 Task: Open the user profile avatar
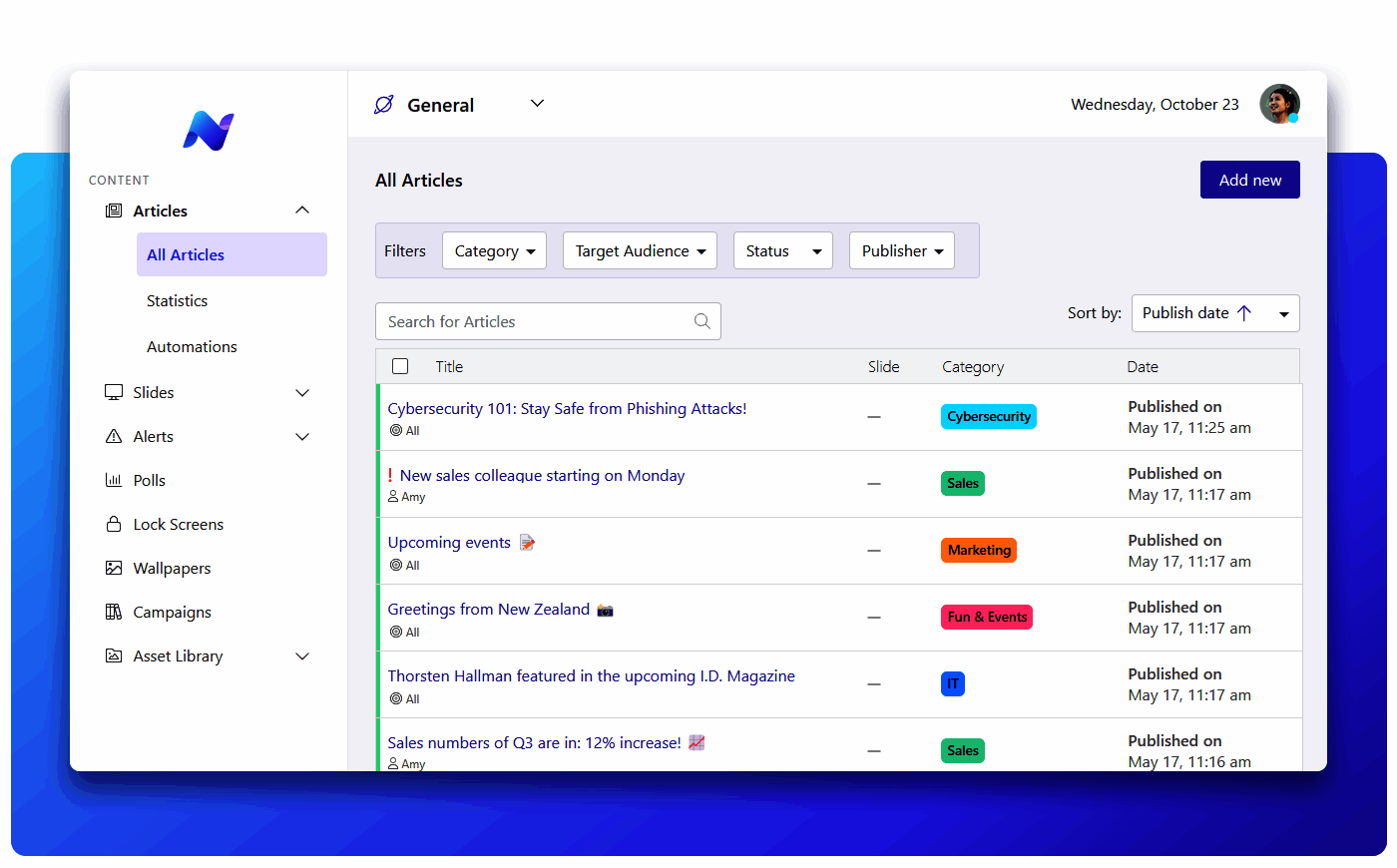point(1278,104)
